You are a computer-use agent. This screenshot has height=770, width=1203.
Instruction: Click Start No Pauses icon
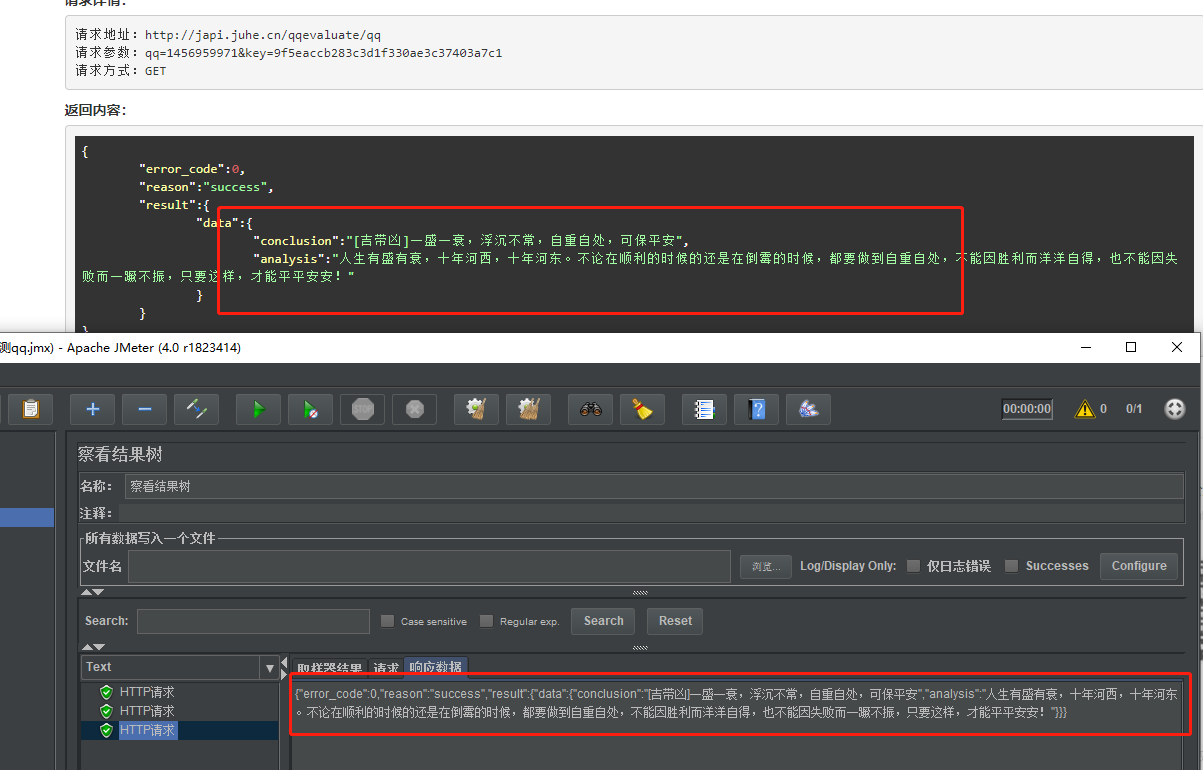coord(311,409)
